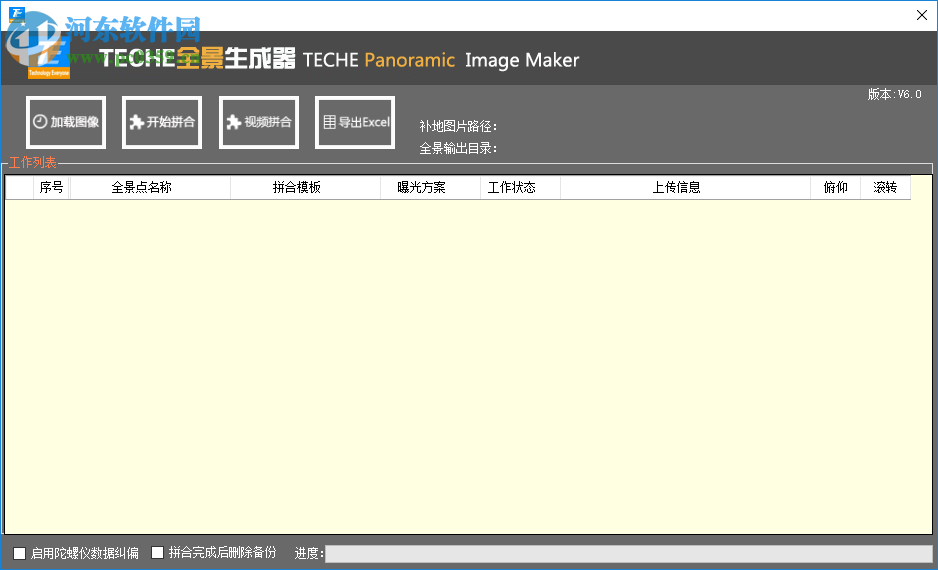Click 全景输出目录 label

[458, 148]
